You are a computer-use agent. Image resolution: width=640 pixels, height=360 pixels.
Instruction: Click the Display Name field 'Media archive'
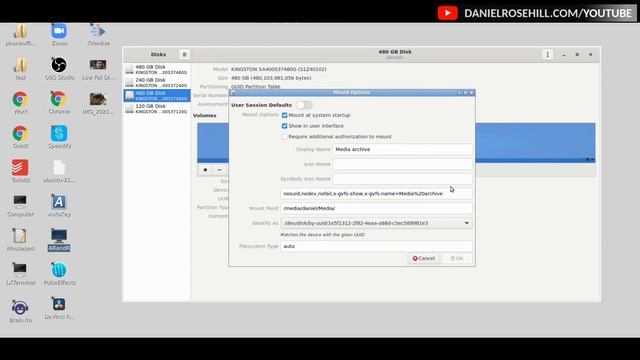tap(402, 149)
